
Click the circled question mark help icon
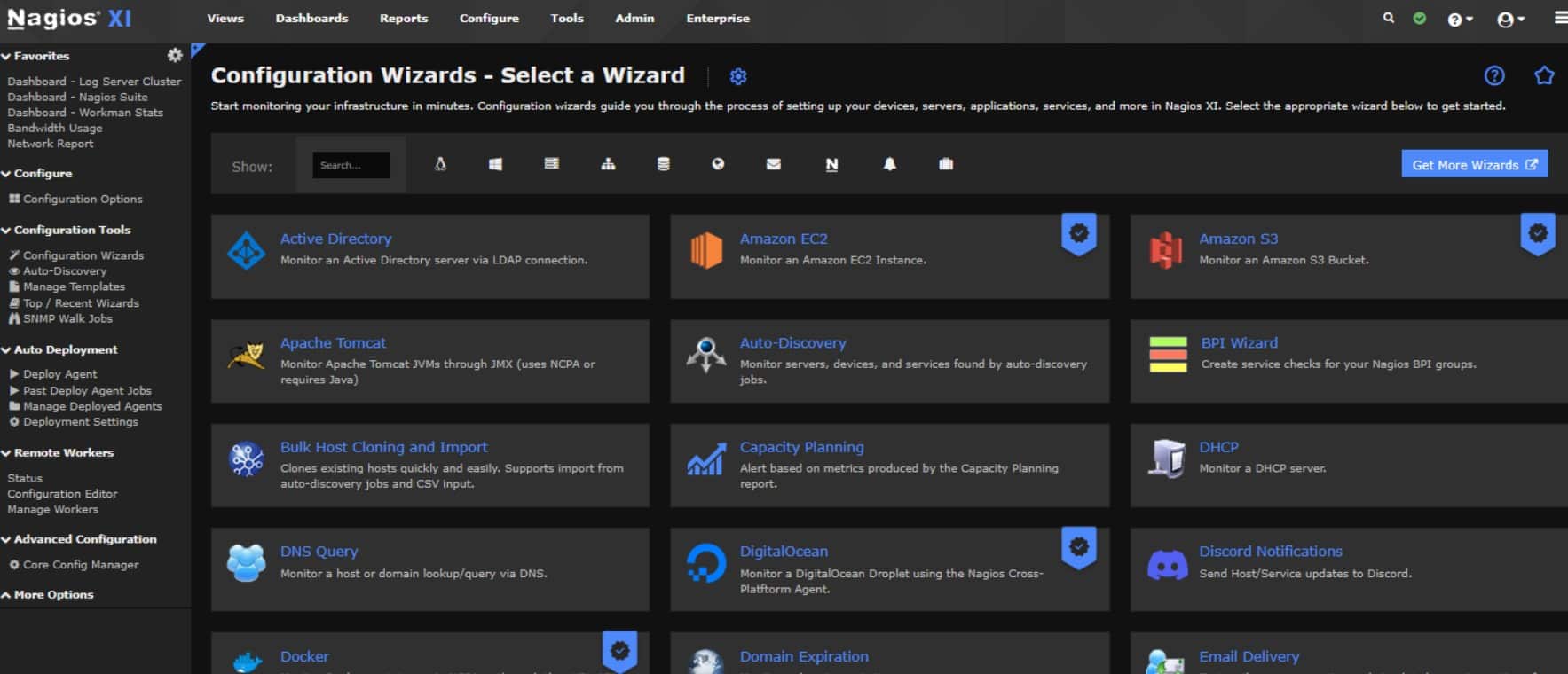tap(1494, 75)
